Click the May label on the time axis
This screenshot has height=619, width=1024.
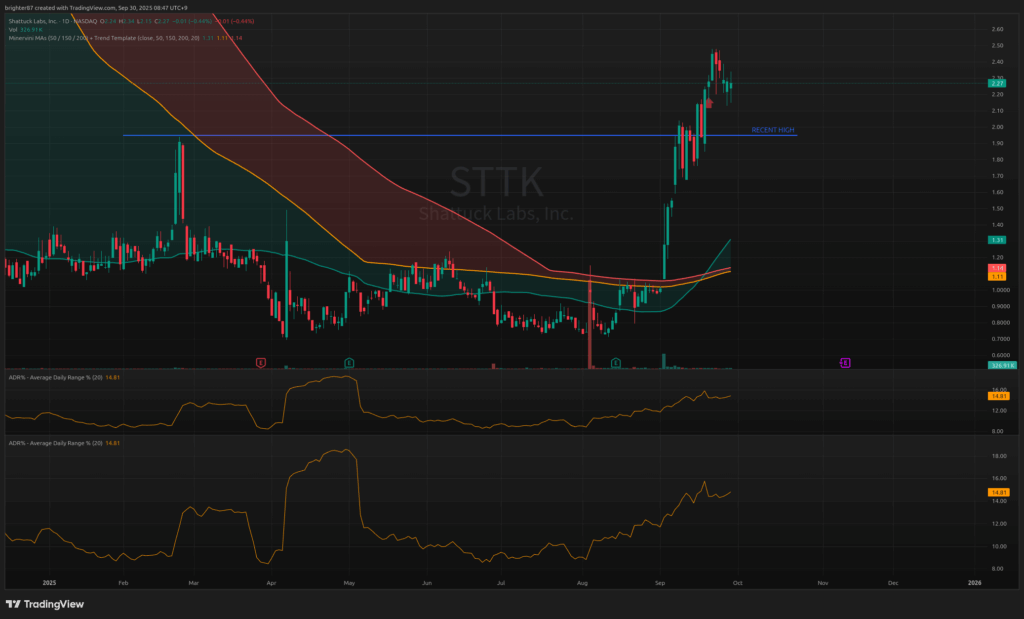click(349, 582)
